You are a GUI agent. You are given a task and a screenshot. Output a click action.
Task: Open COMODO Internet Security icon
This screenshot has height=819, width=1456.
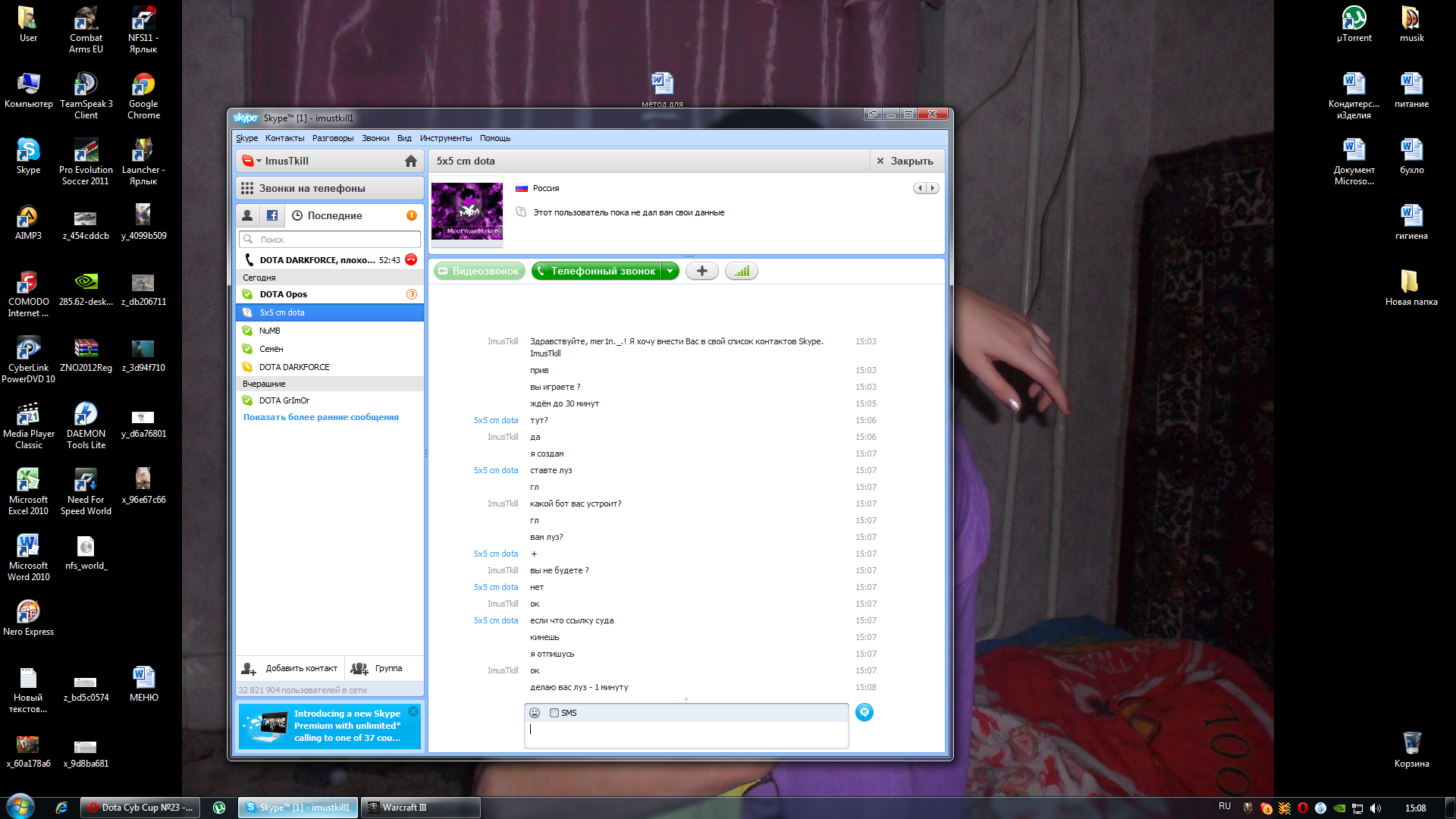pyautogui.click(x=28, y=294)
